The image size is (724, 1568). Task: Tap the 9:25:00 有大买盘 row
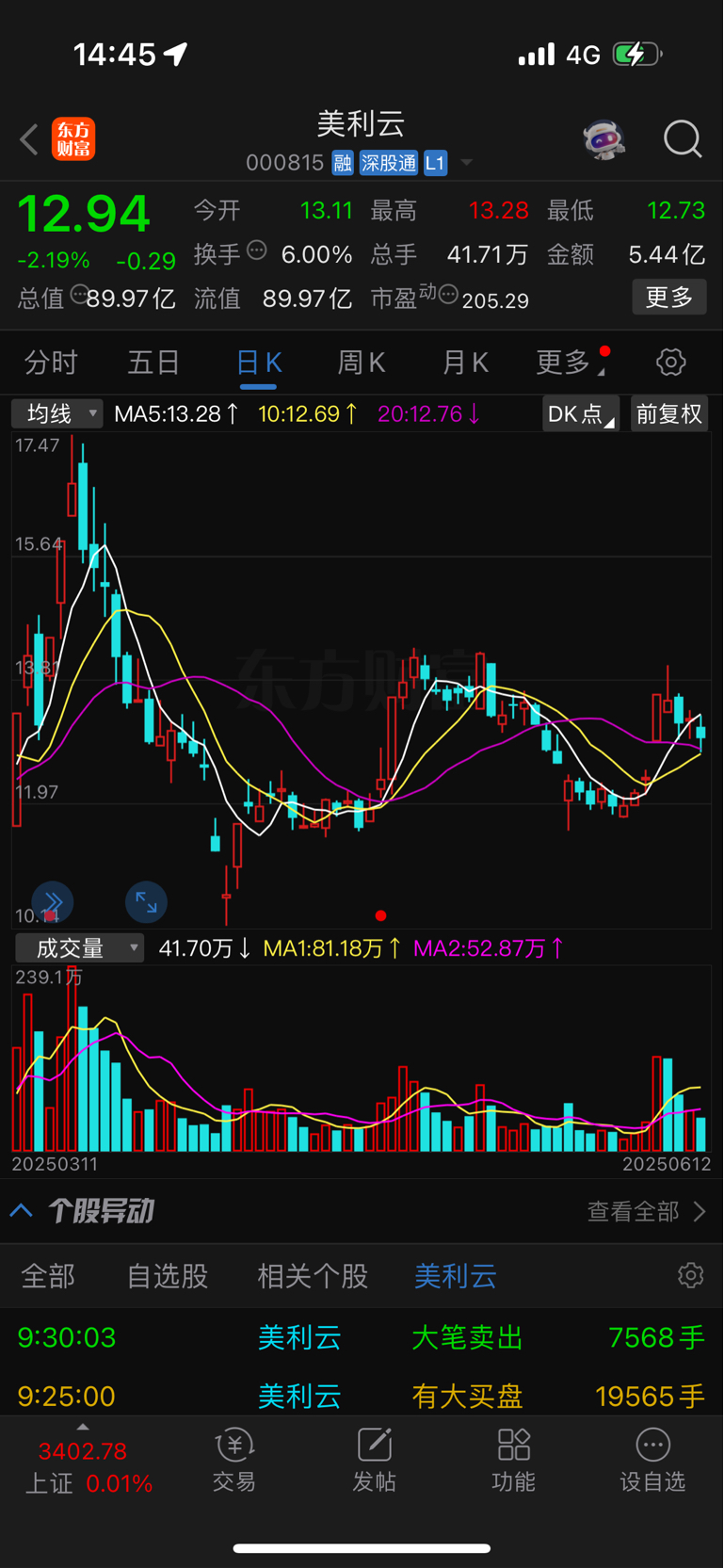tap(362, 1395)
